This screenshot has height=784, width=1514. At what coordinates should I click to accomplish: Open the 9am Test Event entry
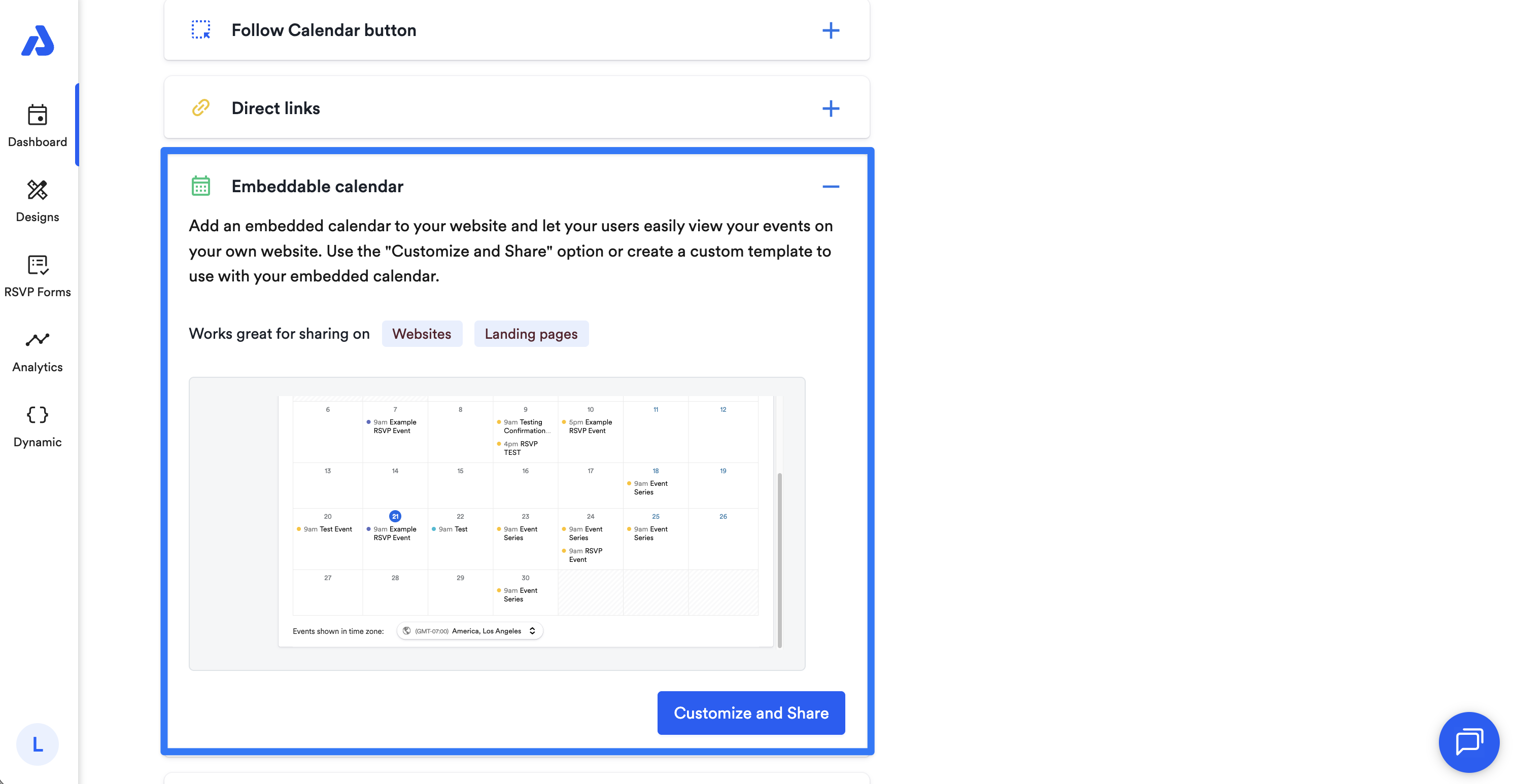point(327,529)
